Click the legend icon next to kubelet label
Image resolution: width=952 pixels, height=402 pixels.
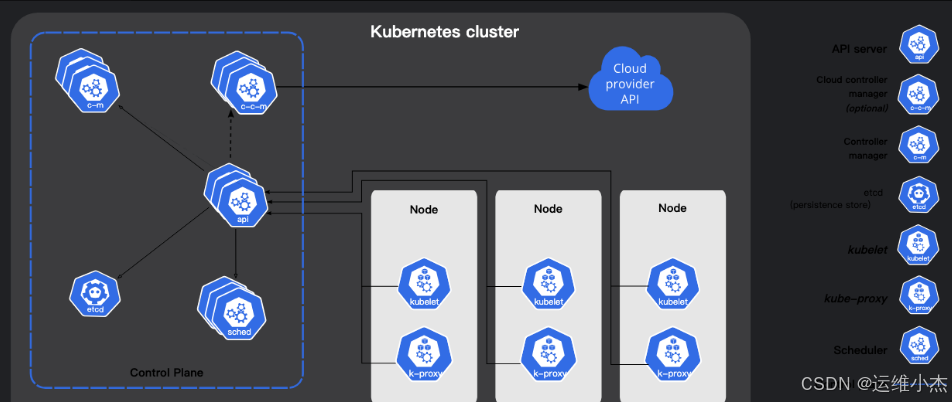919,245
